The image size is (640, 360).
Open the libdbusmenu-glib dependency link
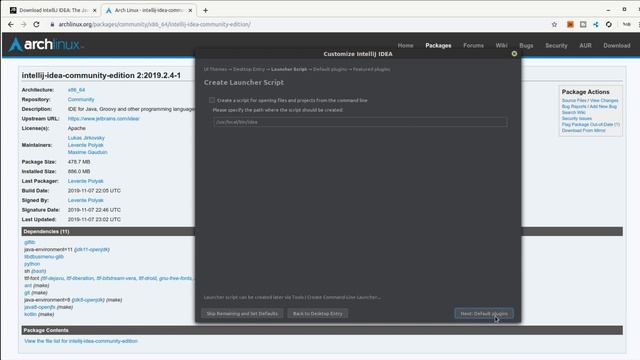coord(44,257)
